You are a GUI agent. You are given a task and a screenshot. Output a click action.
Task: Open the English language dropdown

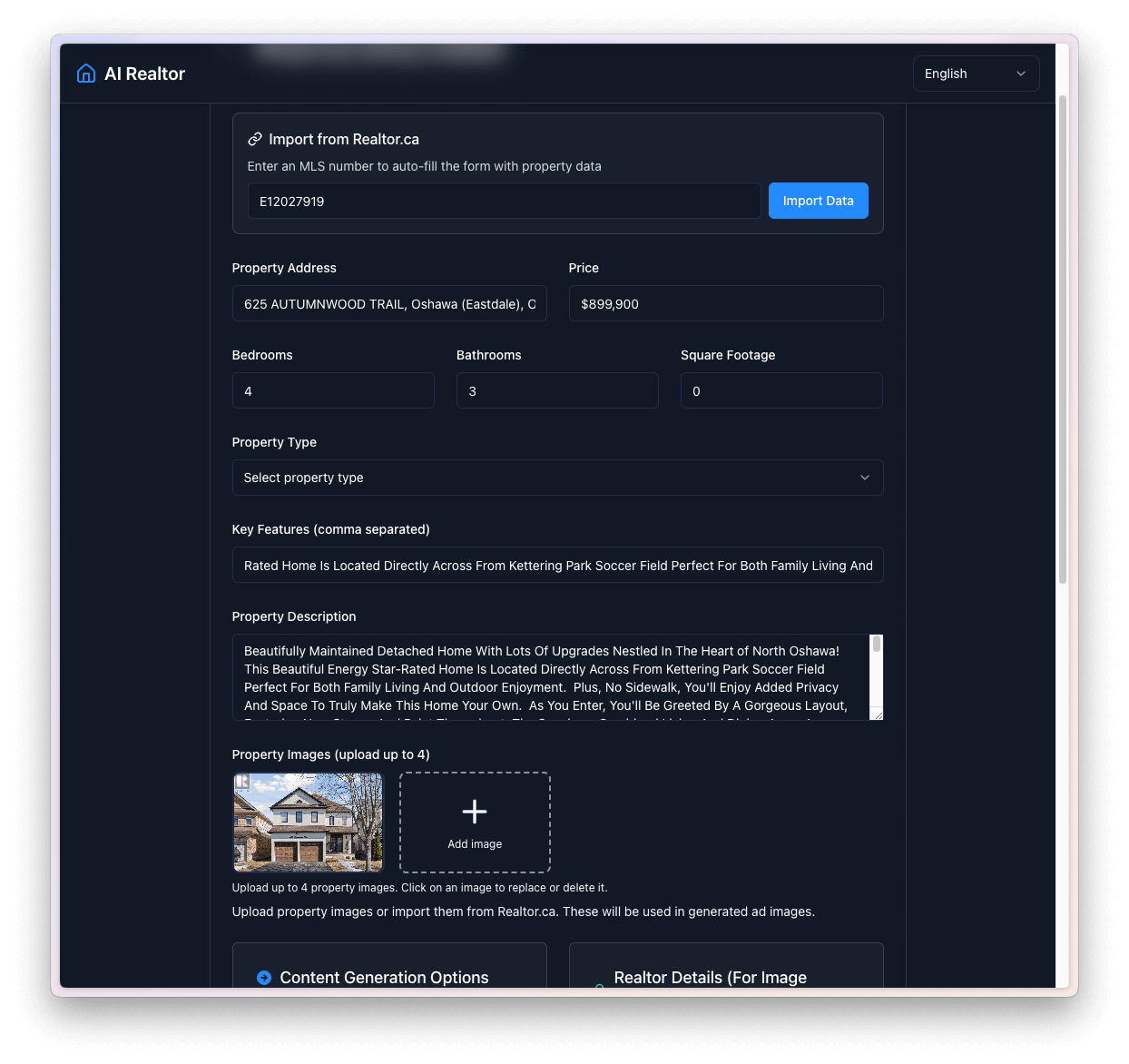click(x=976, y=74)
